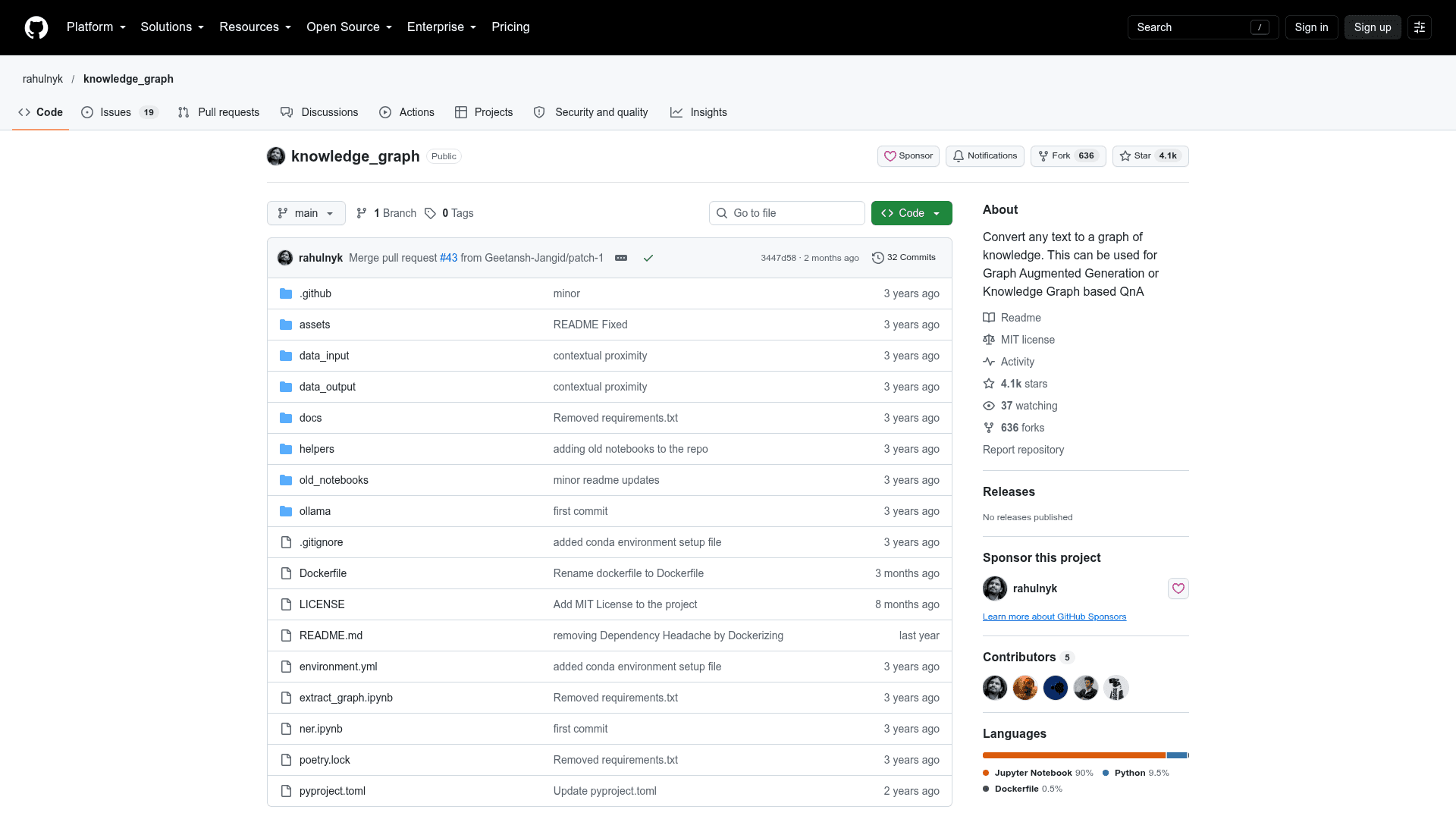Click the GitHub Octocat logo
The image size is (1456, 819).
point(36,27)
